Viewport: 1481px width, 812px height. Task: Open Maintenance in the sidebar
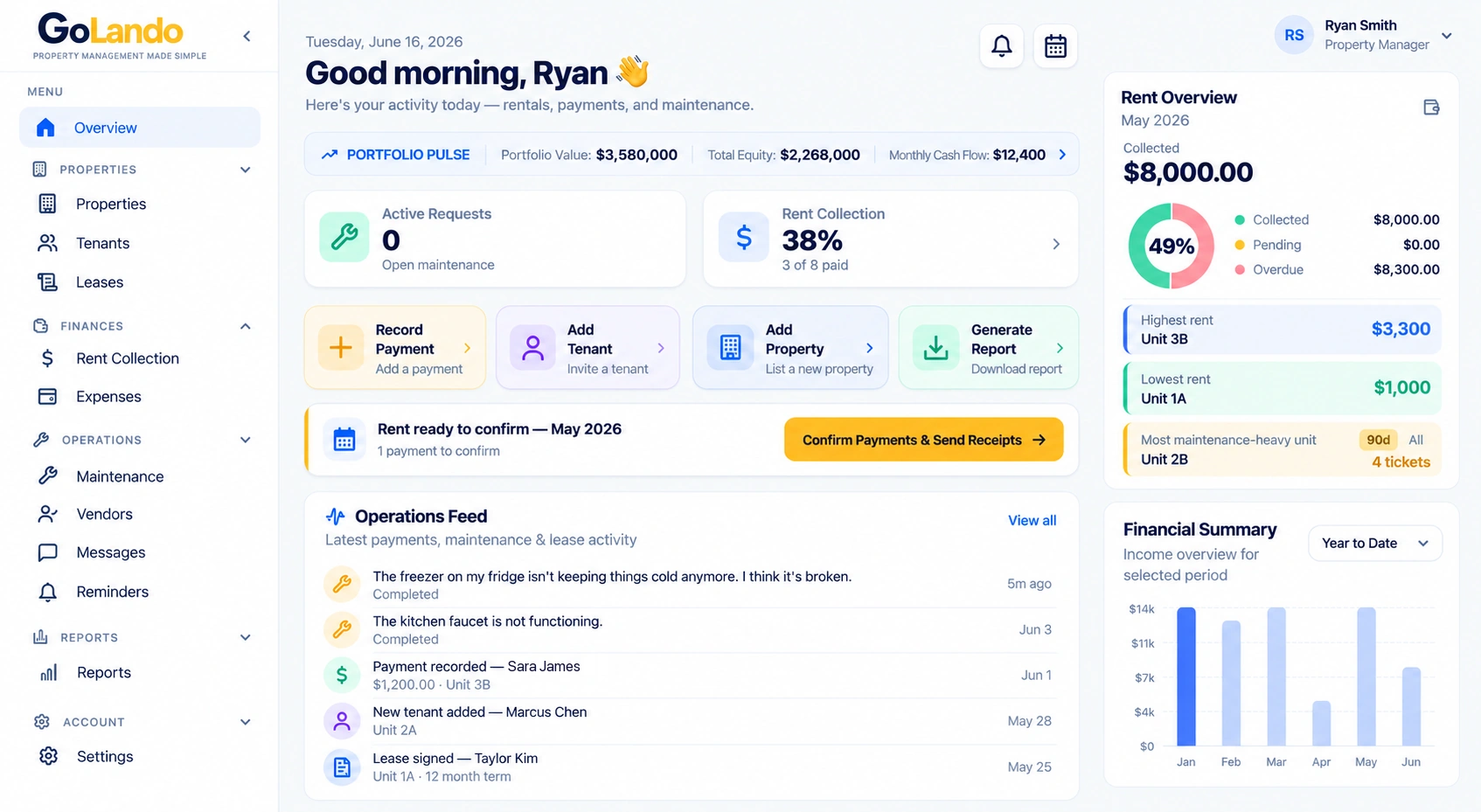pyautogui.click(x=120, y=476)
